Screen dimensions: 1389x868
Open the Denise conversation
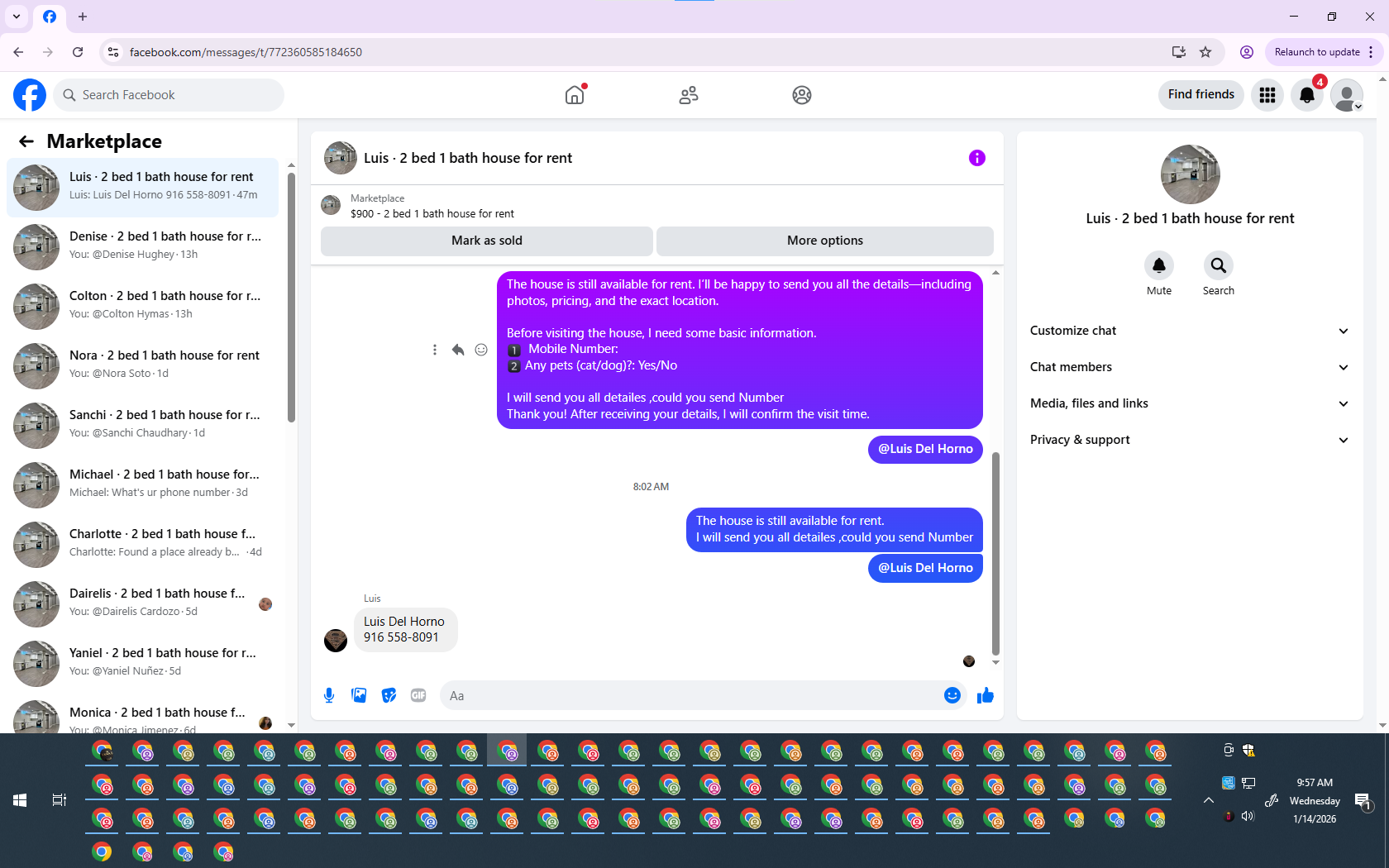[142, 247]
